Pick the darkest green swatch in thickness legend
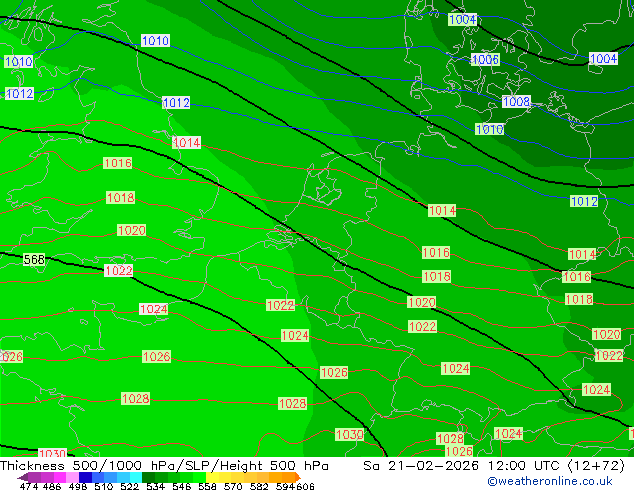The image size is (634, 490). pyautogui.click(x=148, y=477)
